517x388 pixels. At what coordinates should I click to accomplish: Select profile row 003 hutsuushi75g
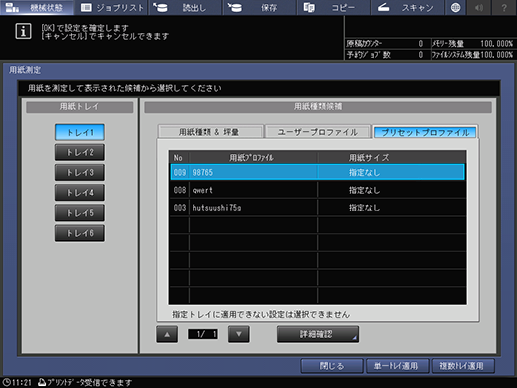317,208
